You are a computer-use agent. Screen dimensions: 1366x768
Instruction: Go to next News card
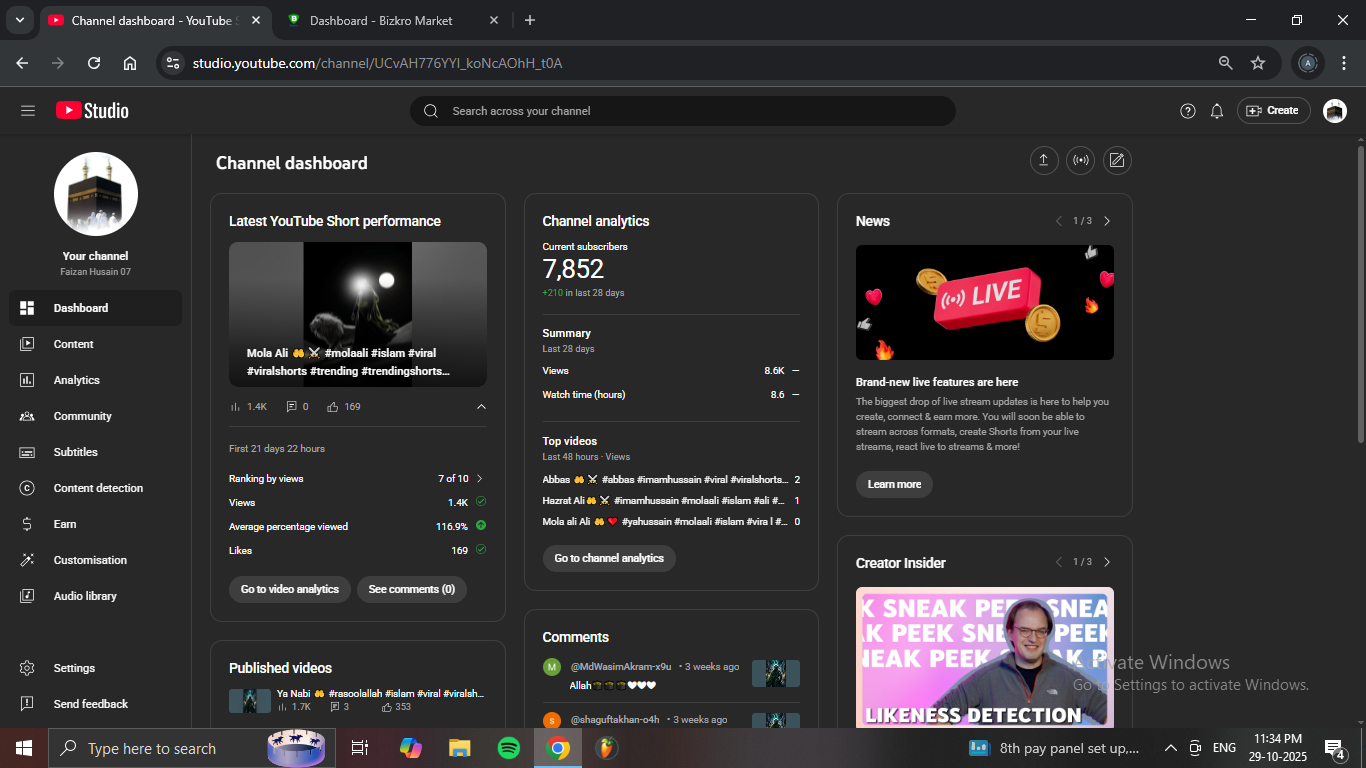(x=1107, y=221)
